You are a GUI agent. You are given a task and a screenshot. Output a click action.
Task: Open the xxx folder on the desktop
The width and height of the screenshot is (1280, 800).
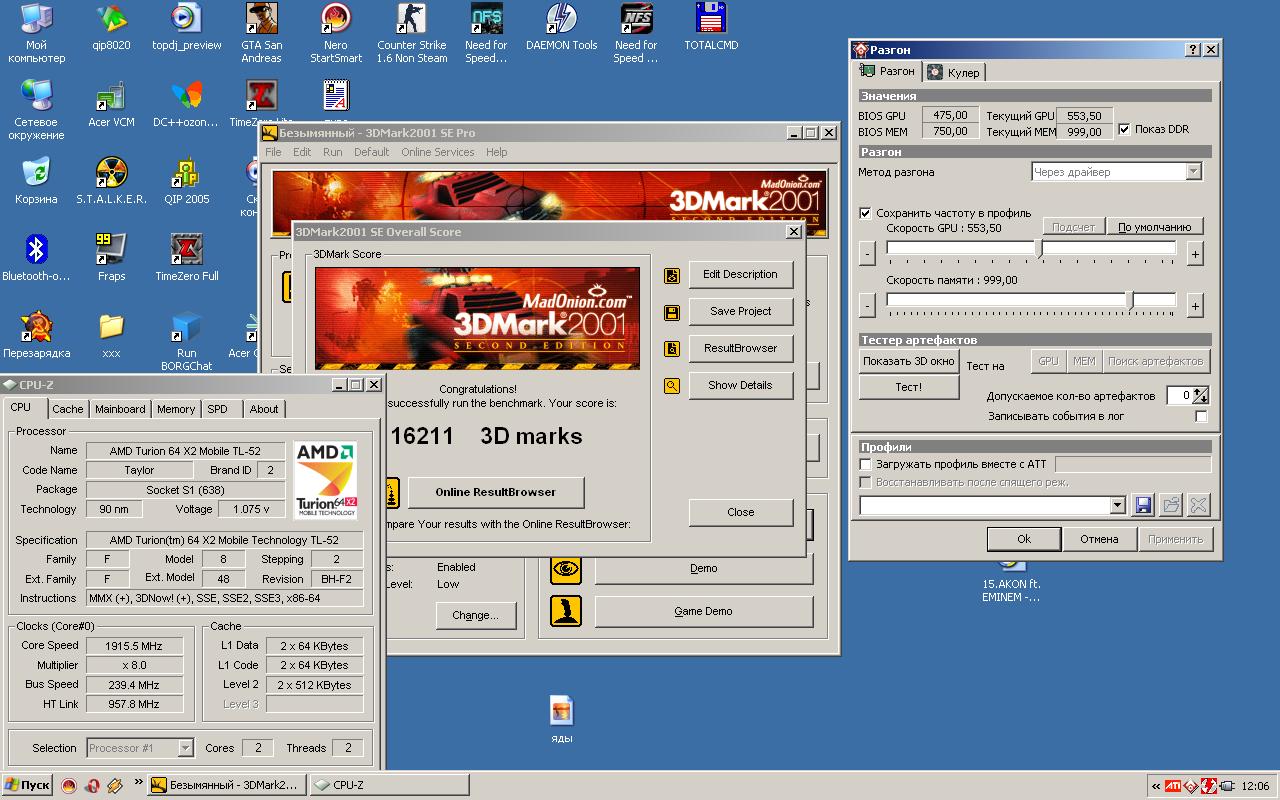pyautogui.click(x=111, y=326)
